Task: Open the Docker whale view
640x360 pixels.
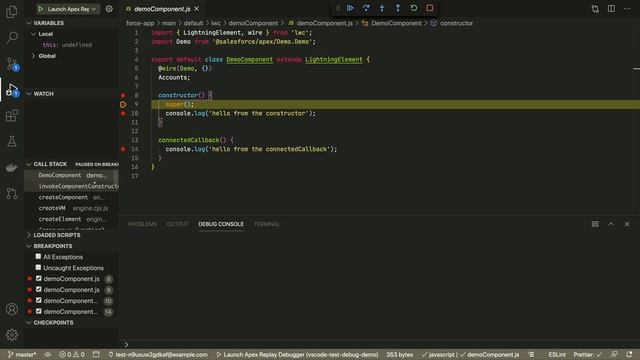Action: coord(12,167)
